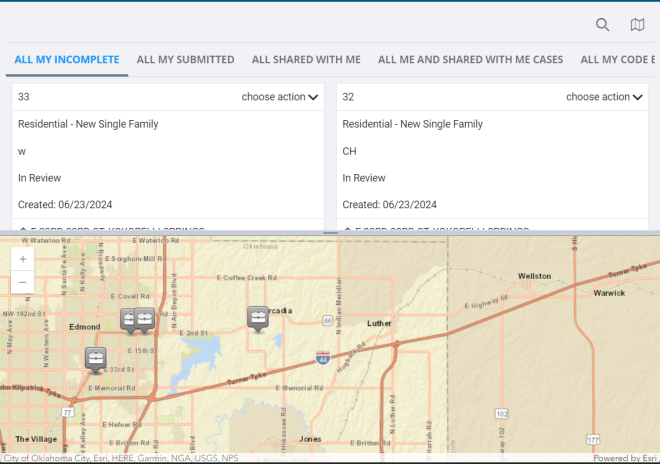The width and height of the screenshot is (660, 464).
Task: Click the I-44 highway shield on map
Action: [x=322, y=356]
